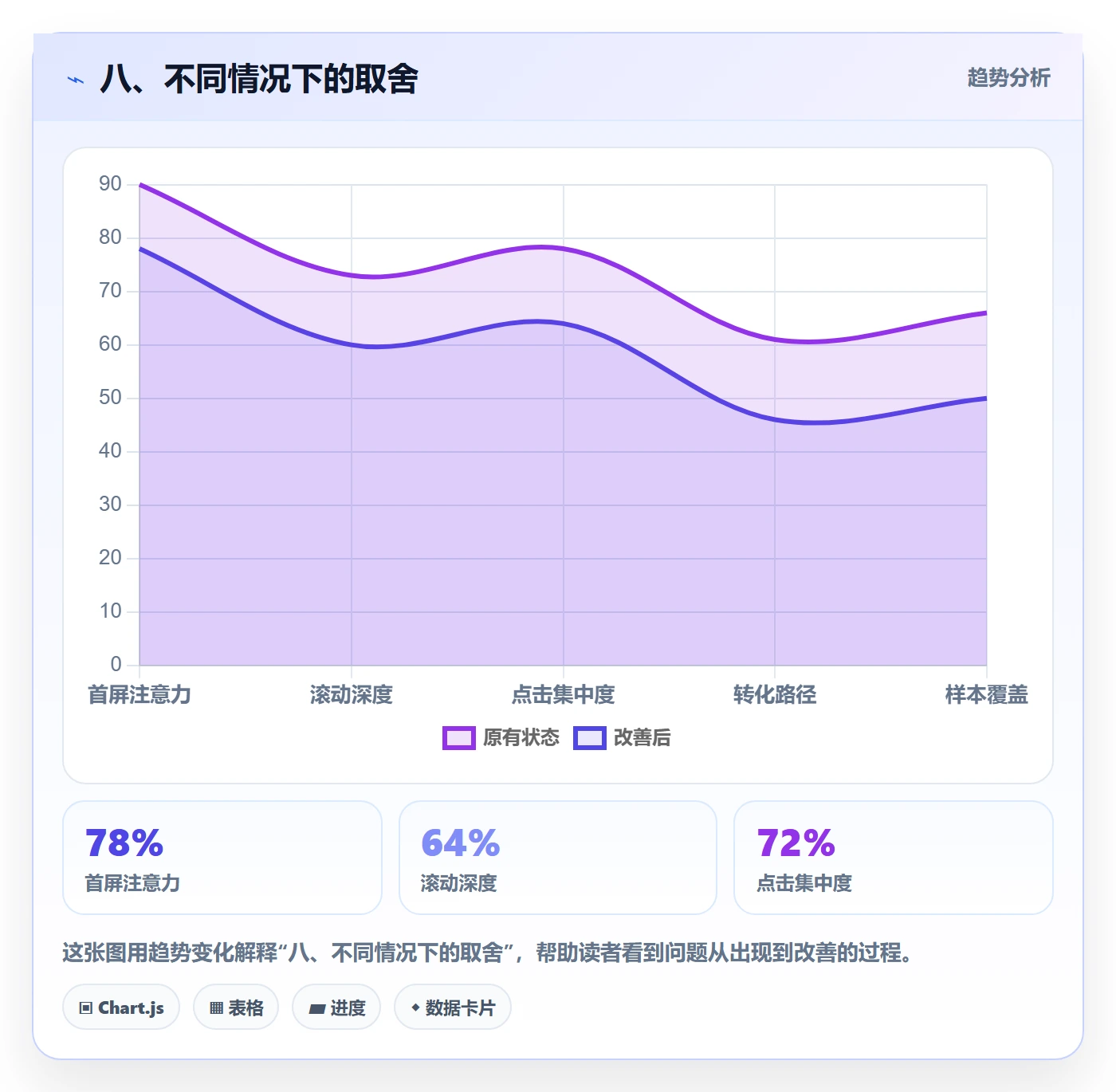Click the bar icon in the 进度 chip
This screenshot has height=1092, width=1116.
[x=316, y=1009]
